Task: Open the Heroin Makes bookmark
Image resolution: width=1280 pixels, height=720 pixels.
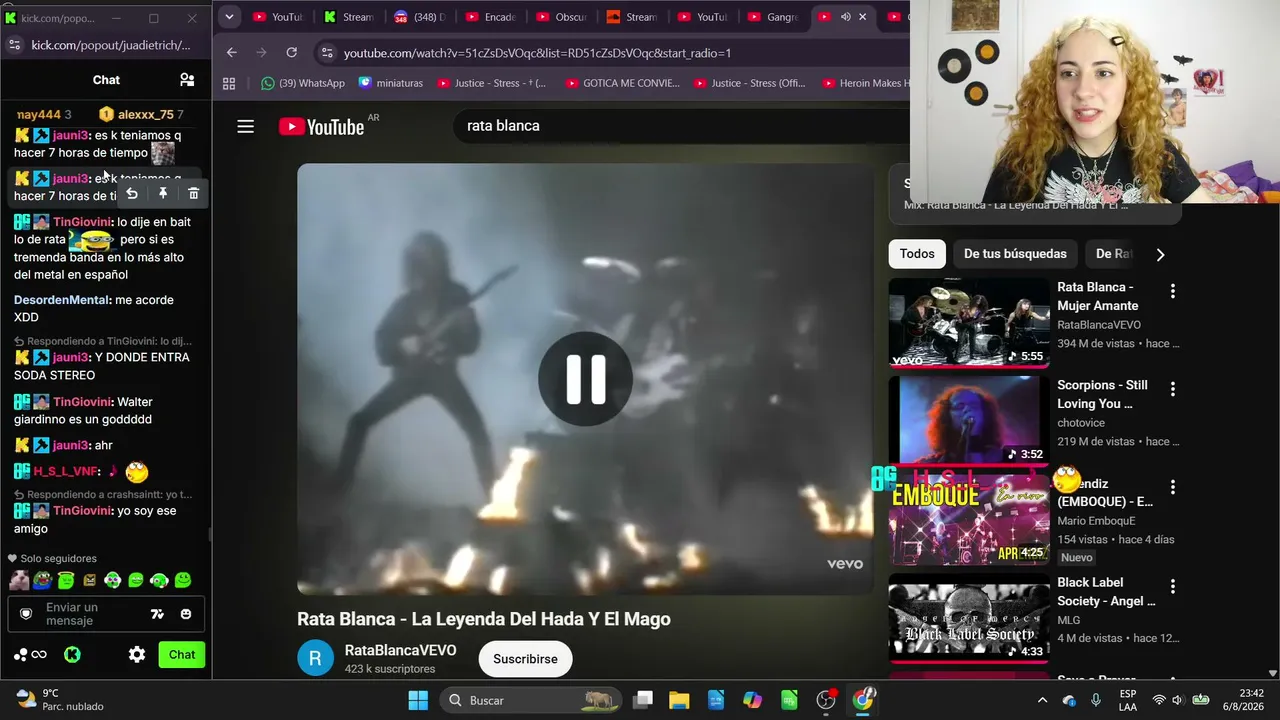Action: pyautogui.click(x=866, y=83)
